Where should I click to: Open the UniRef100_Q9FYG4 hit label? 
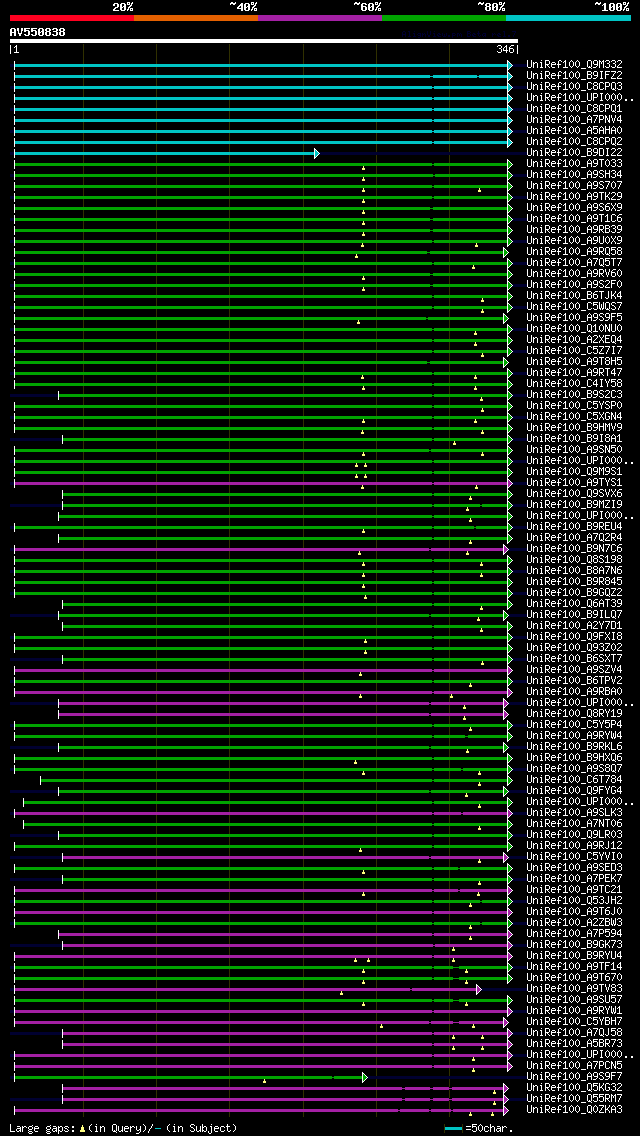pyautogui.click(x=575, y=791)
